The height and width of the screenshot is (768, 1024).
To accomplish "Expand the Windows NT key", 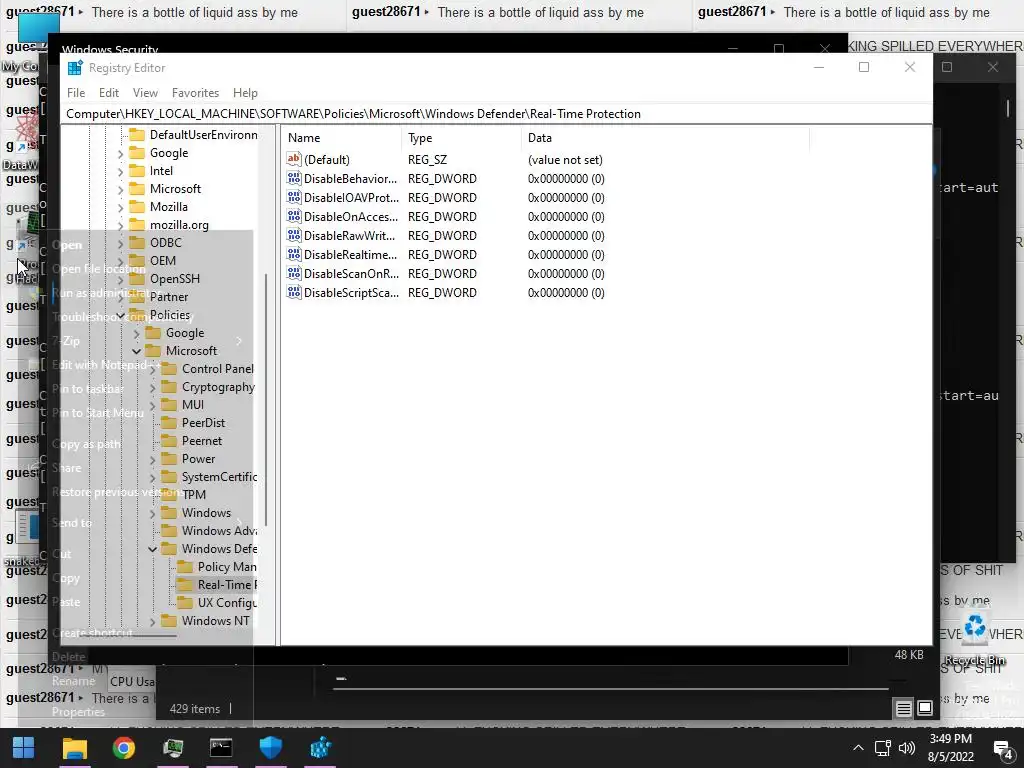I will point(152,622).
